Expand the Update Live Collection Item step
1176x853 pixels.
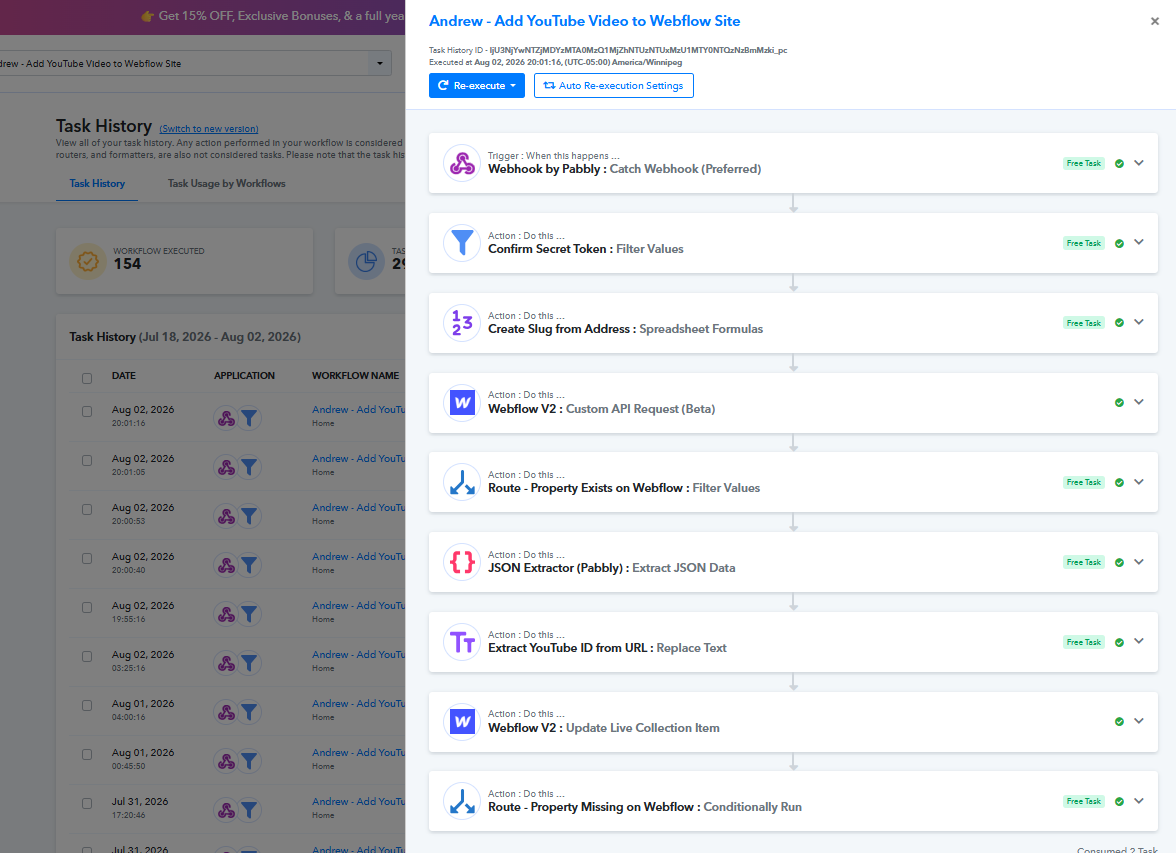click(1138, 721)
